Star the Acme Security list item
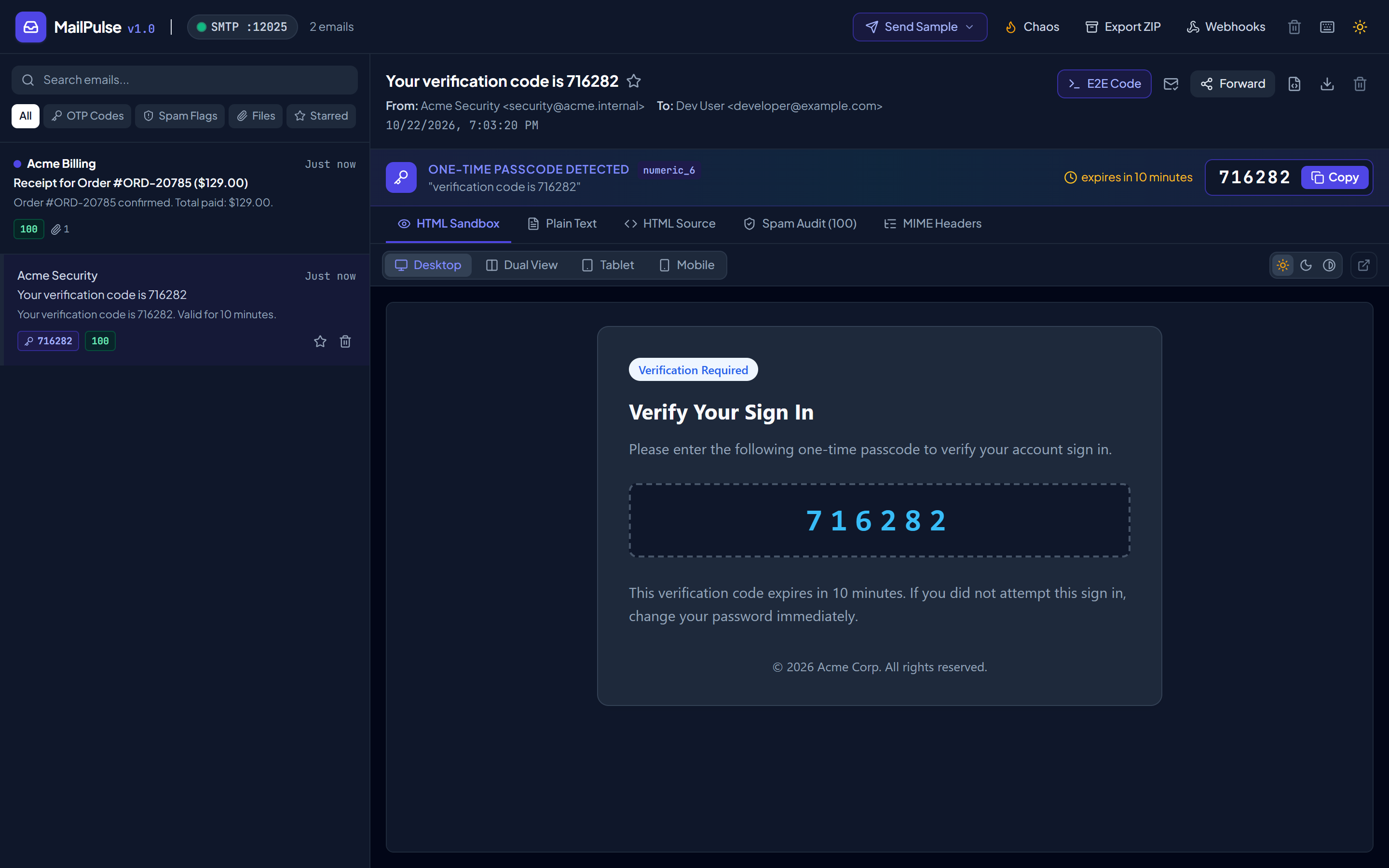The height and width of the screenshot is (868, 1389). [320, 341]
